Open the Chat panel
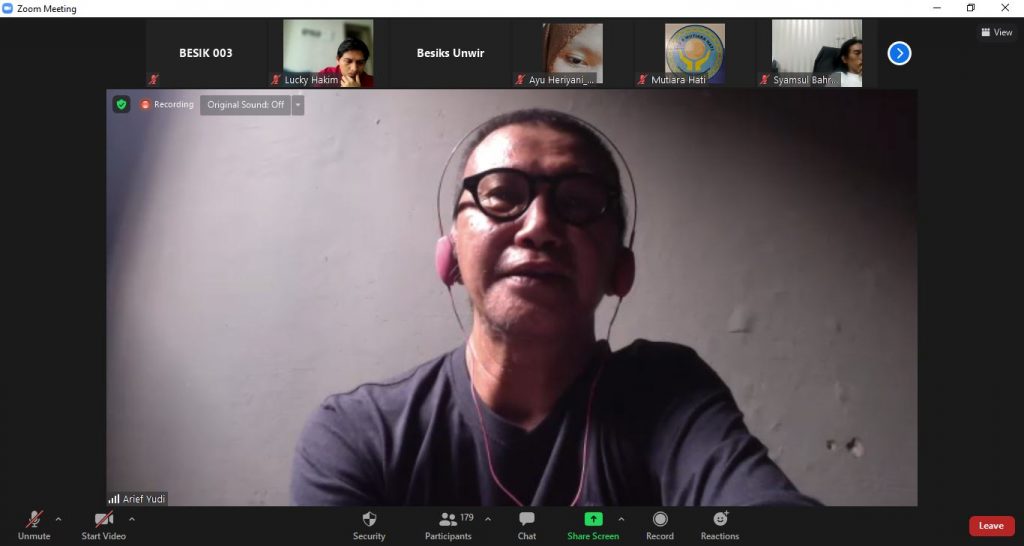Viewport: 1024px width, 546px height. point(527,520)
